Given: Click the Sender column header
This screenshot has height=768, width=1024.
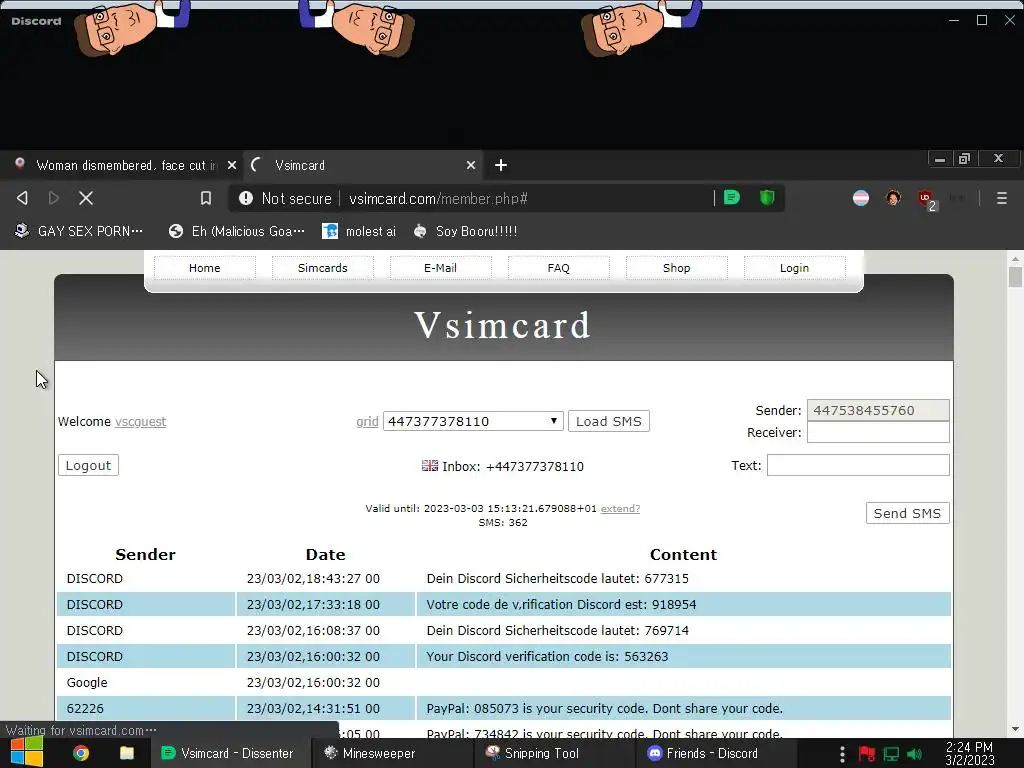Looking at the screenshot, I should [x=145, y=554].
